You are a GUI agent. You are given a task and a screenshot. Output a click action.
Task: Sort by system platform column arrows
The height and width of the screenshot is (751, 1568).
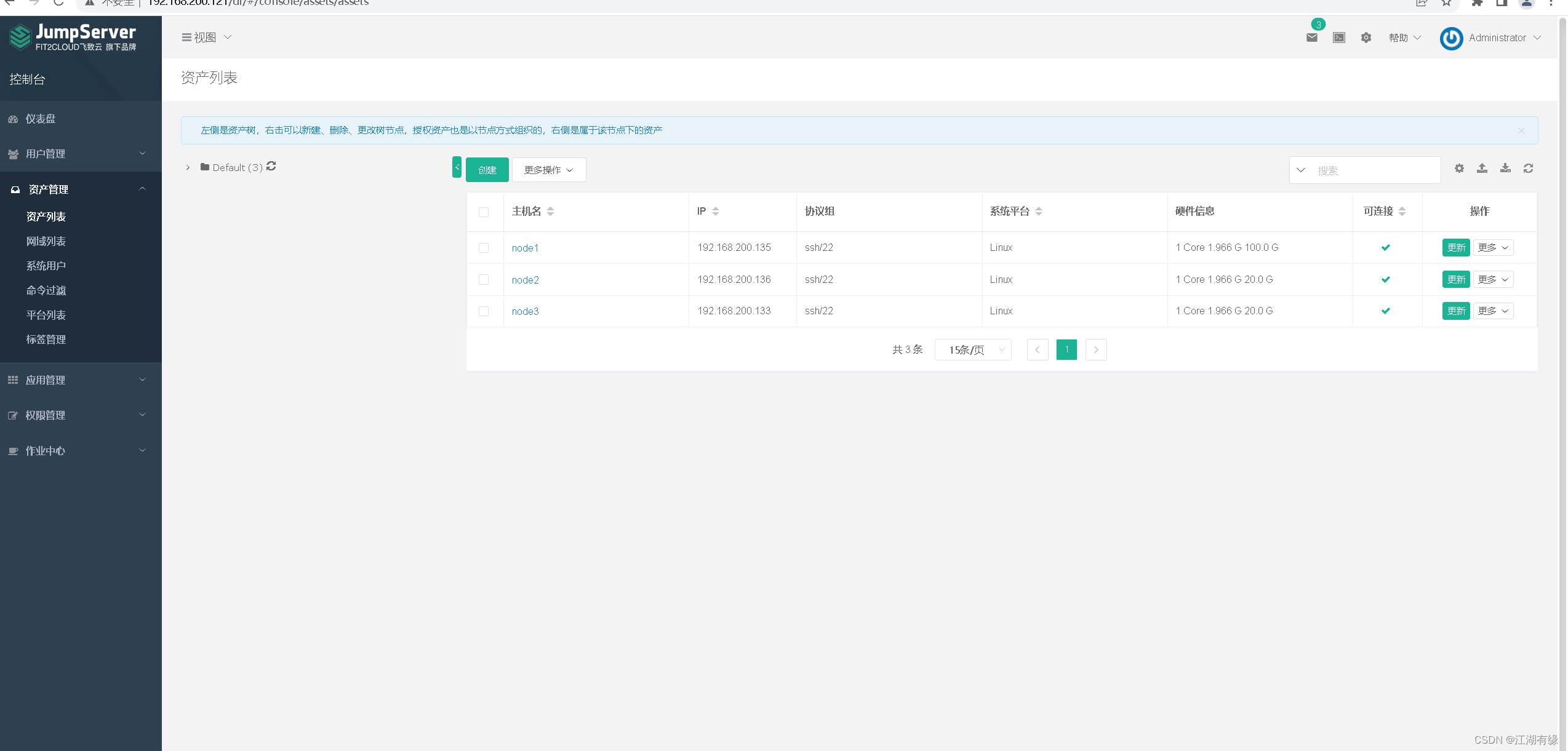(1038, 211)
